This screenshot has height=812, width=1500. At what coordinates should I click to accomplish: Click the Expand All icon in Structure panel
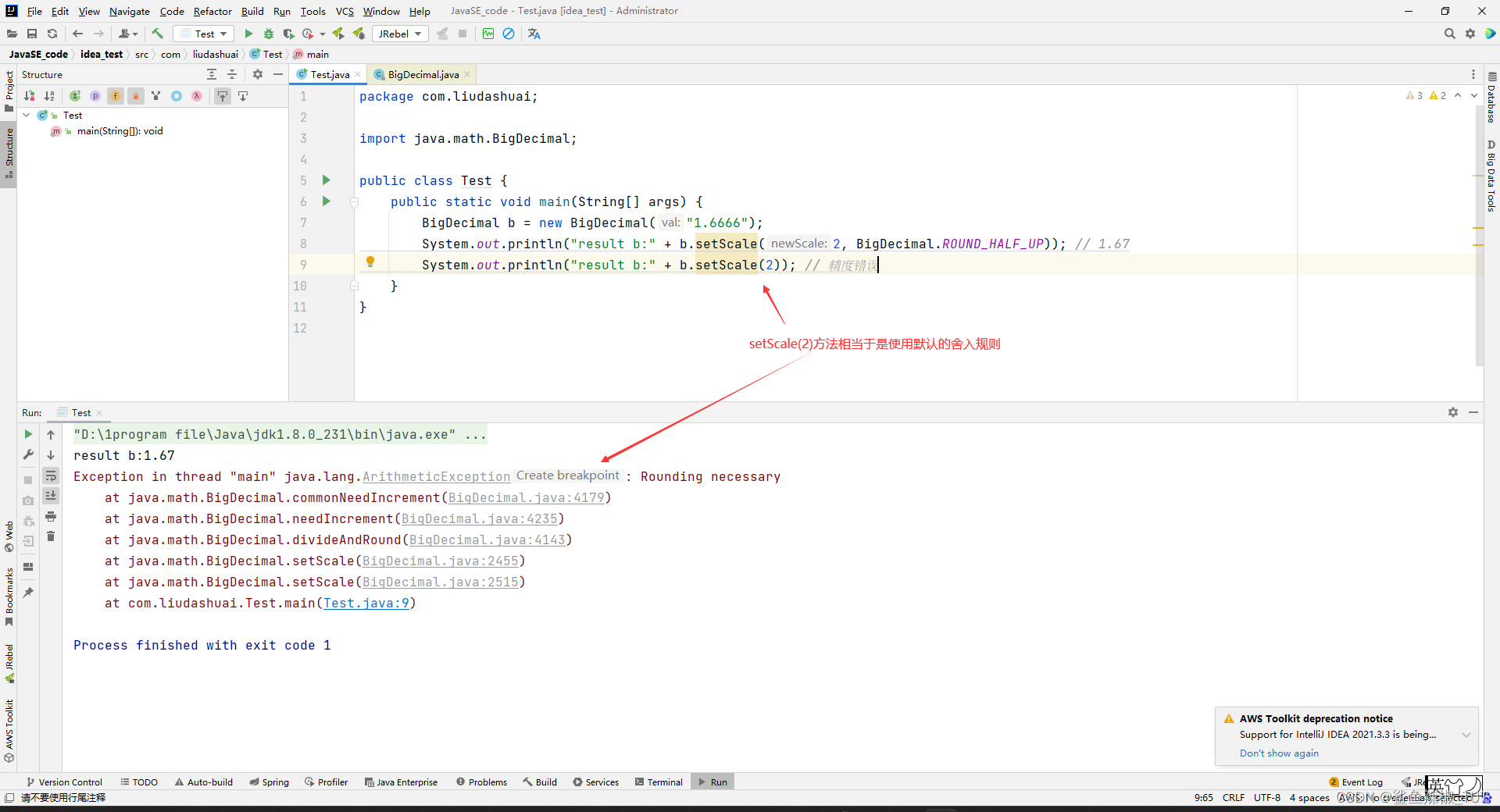click(x=212, y=74)
